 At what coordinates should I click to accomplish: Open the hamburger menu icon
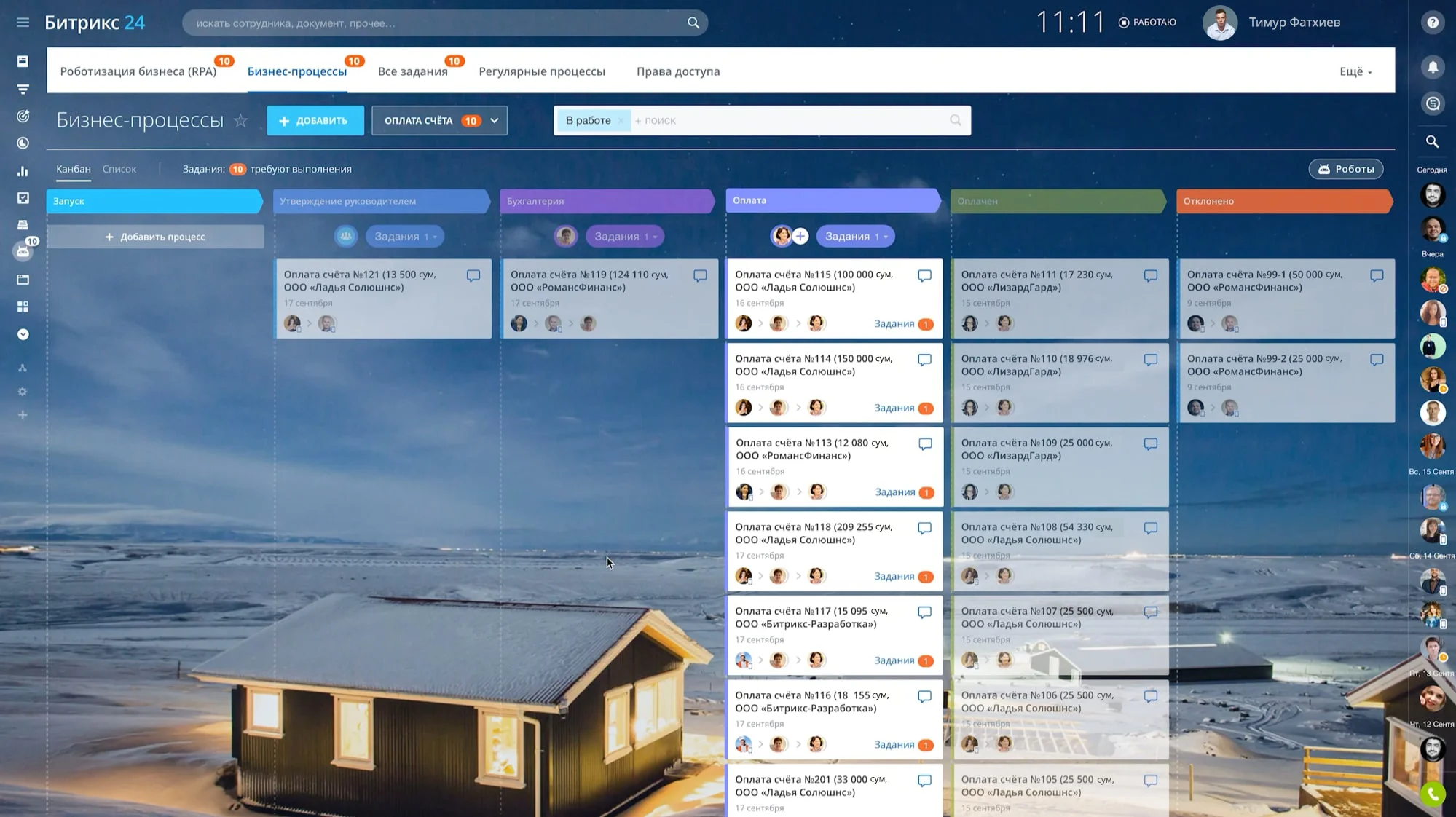[x=23, y=23]
